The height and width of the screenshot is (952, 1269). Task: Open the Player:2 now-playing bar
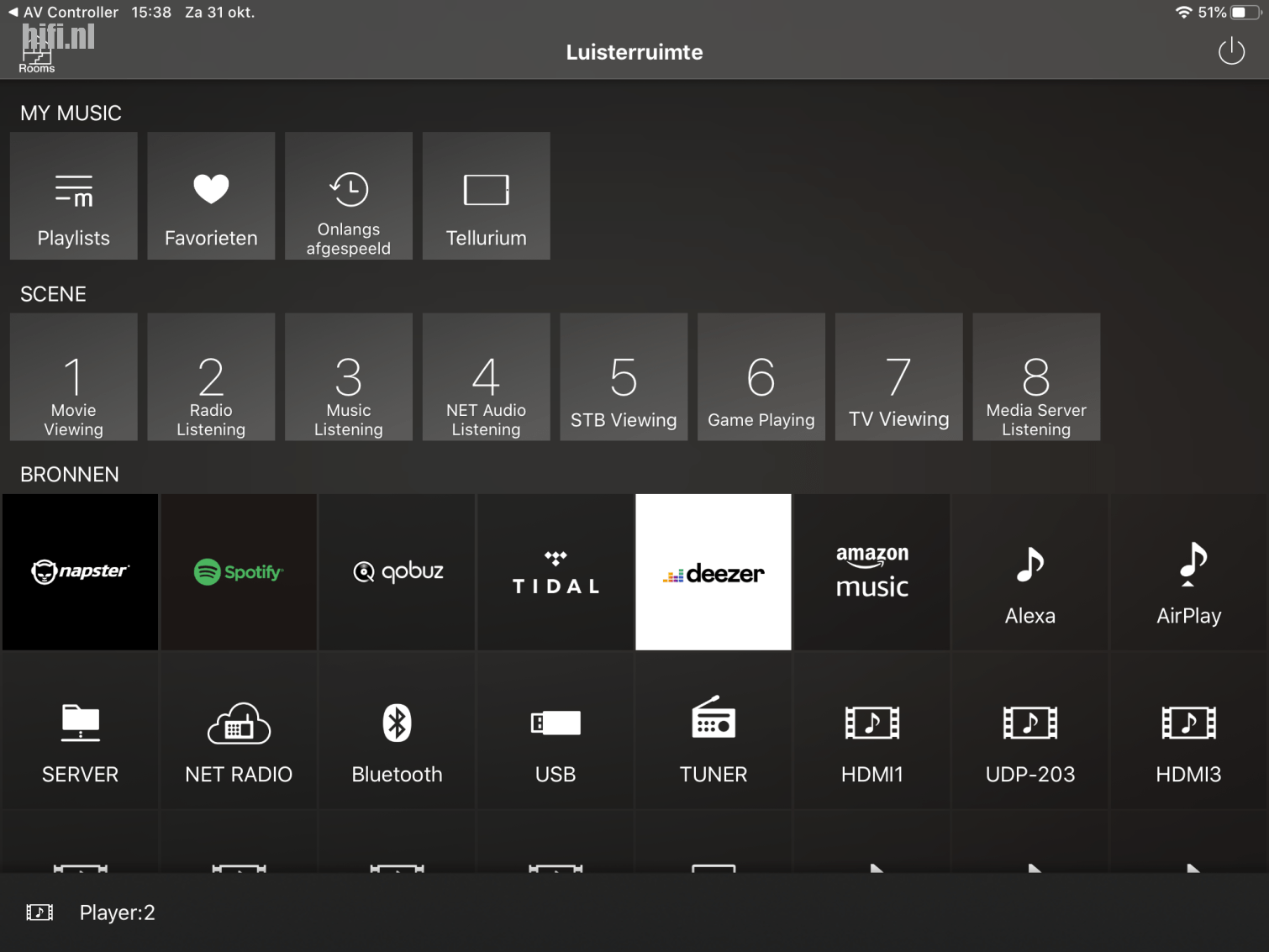pyautogui.click(x=634, y=913)
